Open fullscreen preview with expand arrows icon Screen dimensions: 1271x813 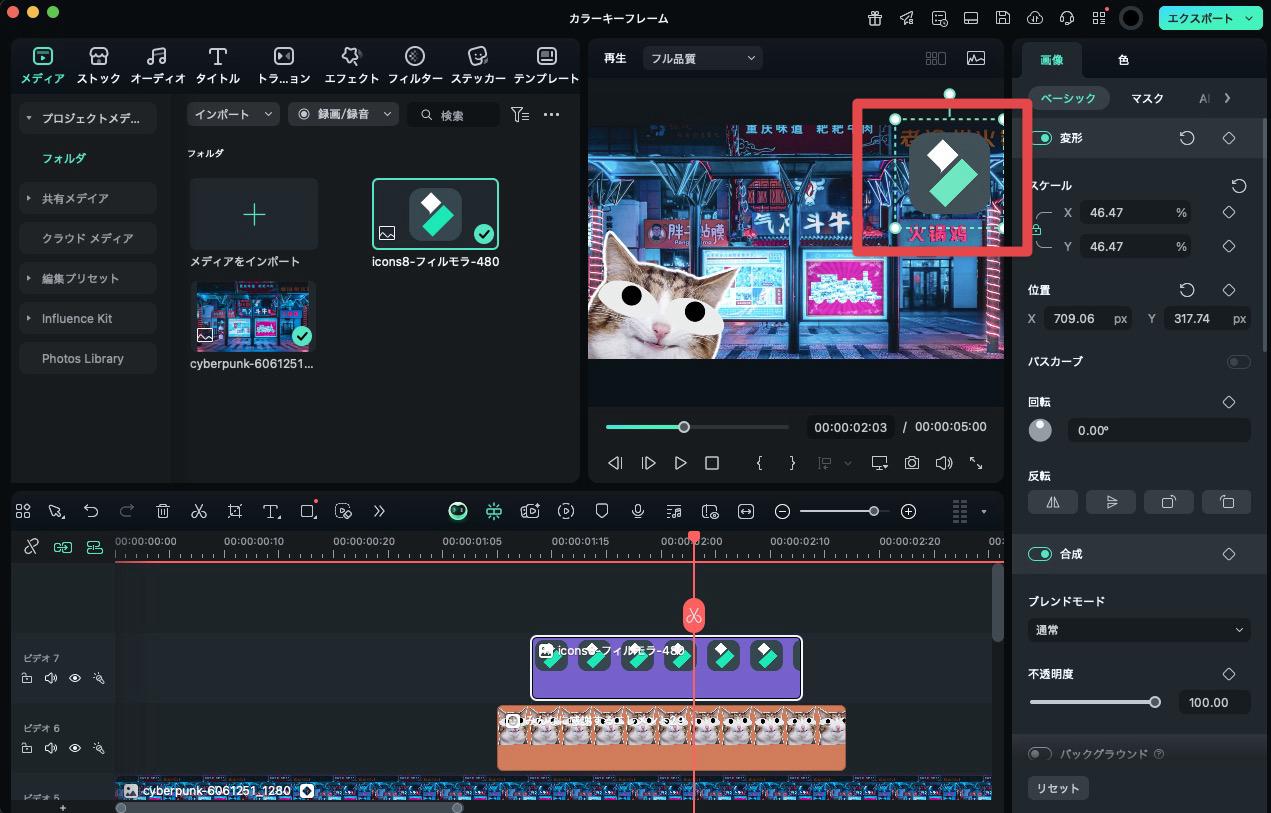tap(976, 463)
